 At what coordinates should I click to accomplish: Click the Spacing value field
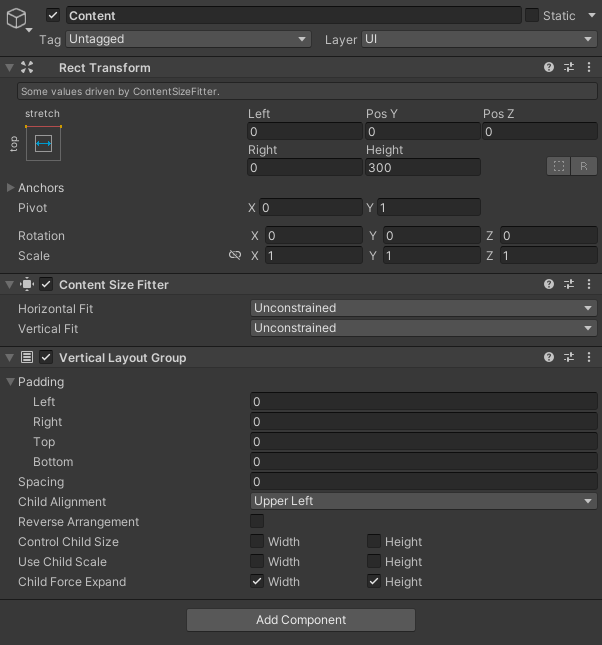424,481
